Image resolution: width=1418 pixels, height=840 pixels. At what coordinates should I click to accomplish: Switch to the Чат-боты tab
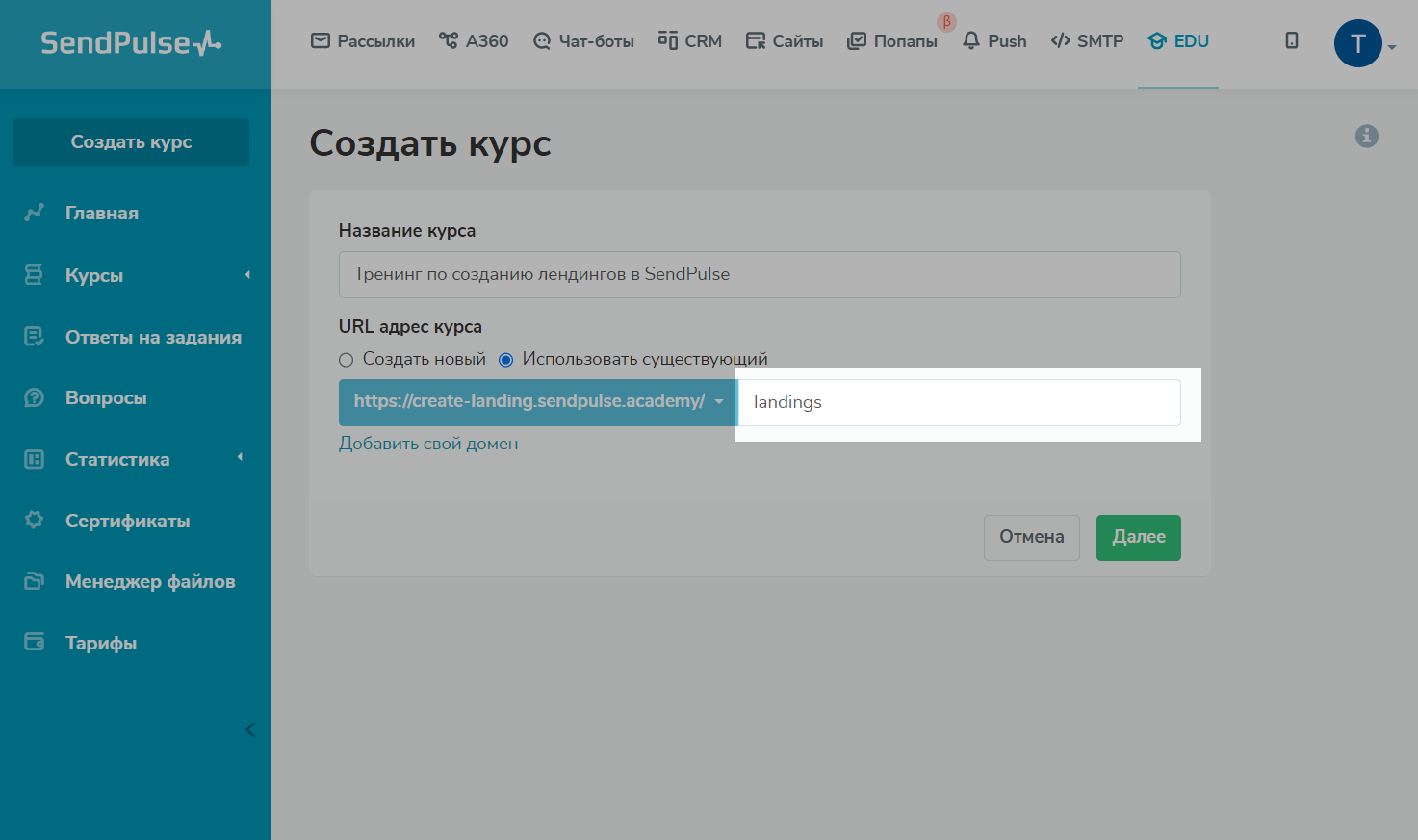coord(583,41)
